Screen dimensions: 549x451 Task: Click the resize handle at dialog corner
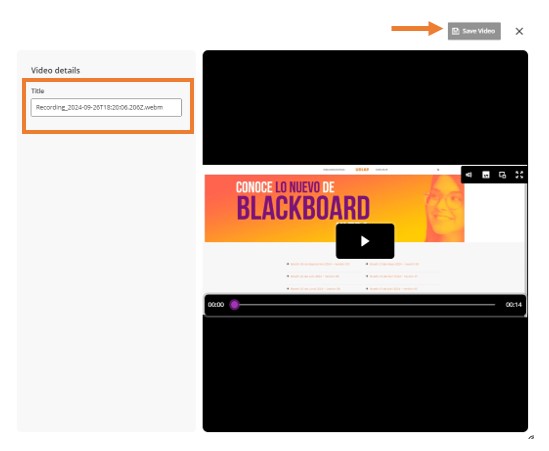531,437
